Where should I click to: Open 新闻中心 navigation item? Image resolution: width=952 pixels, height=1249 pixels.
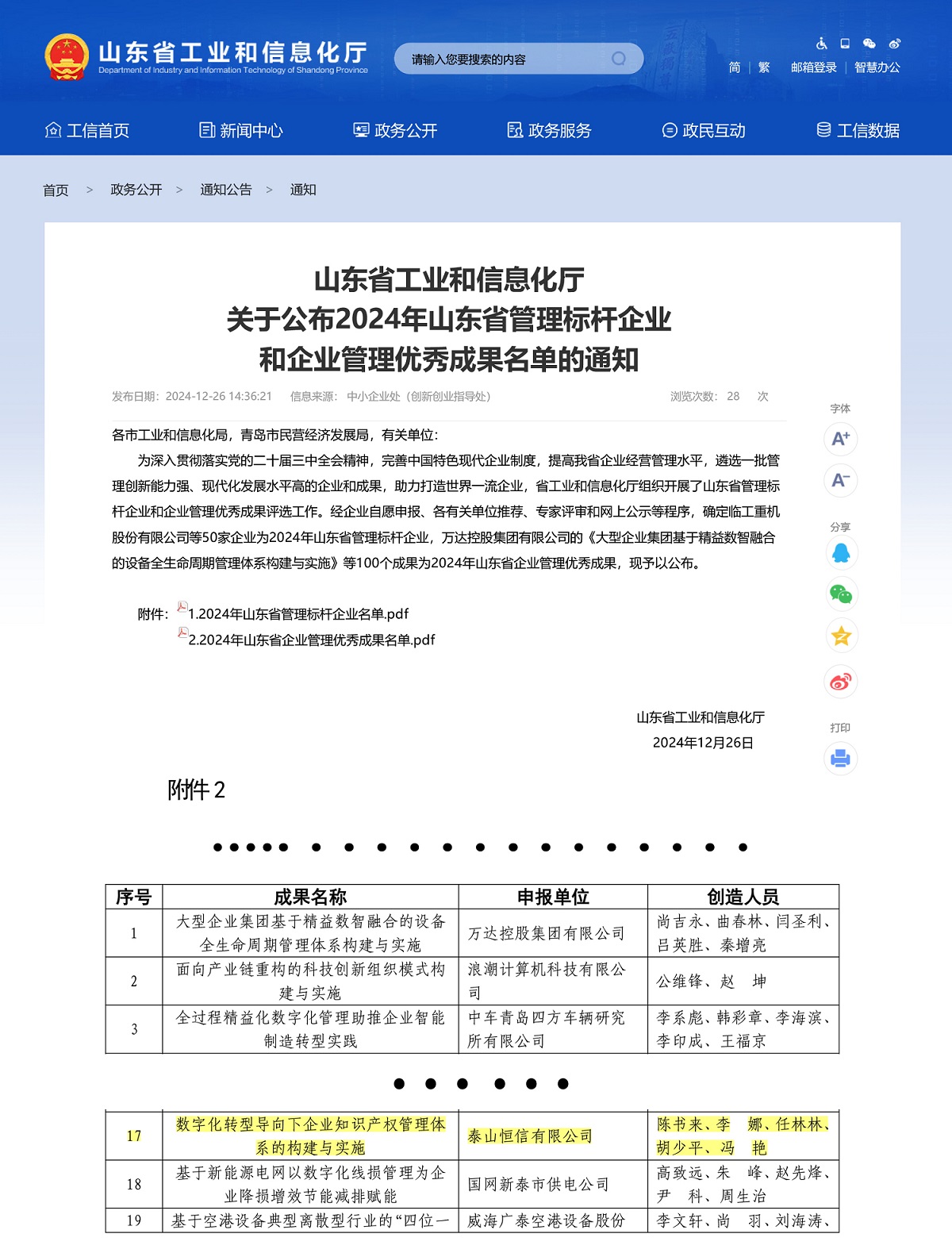pos(241,130)
